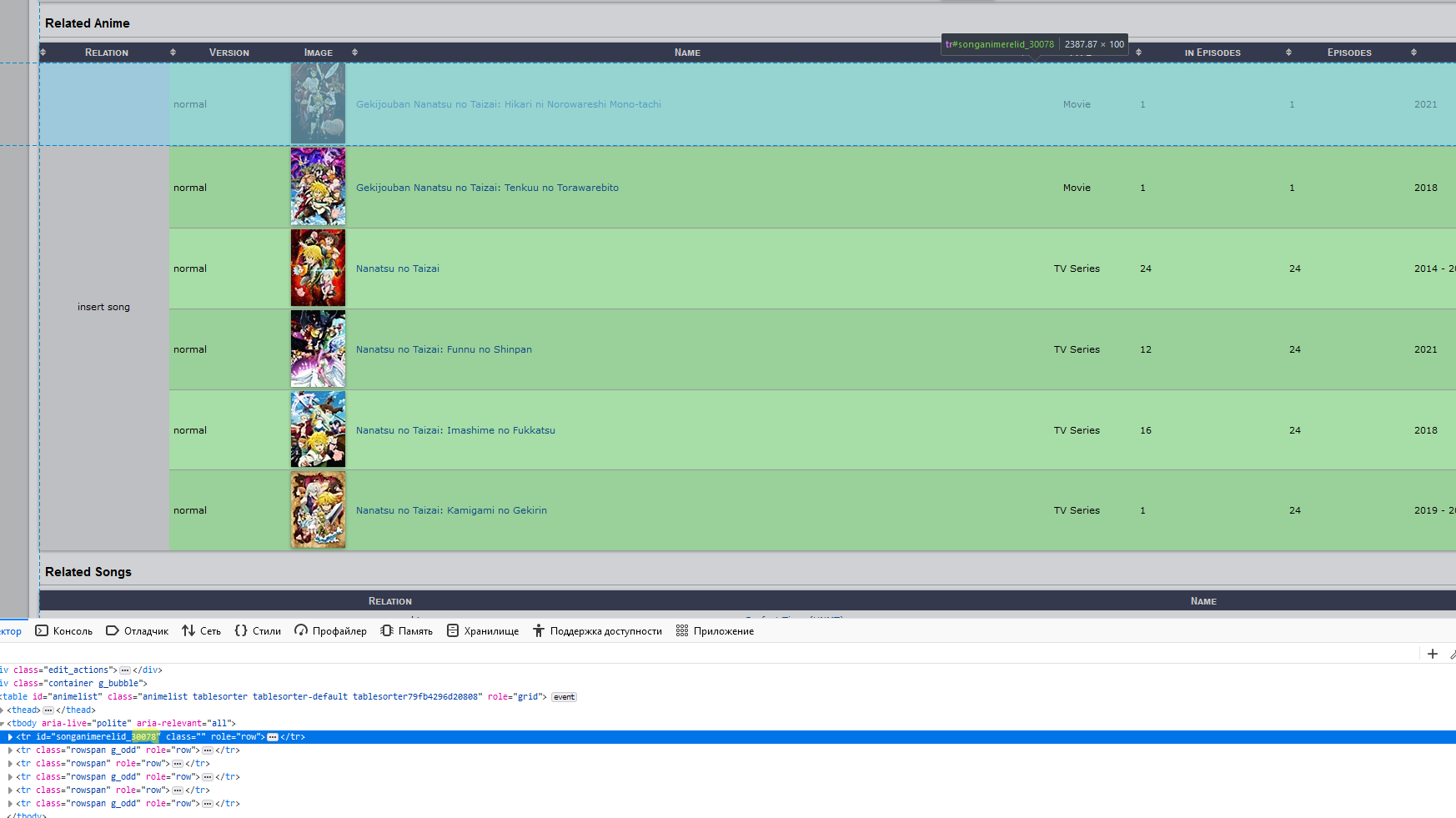Open the Стили style editor panel
This screenshot has height=818, width=1456.
tap(258, 631)
